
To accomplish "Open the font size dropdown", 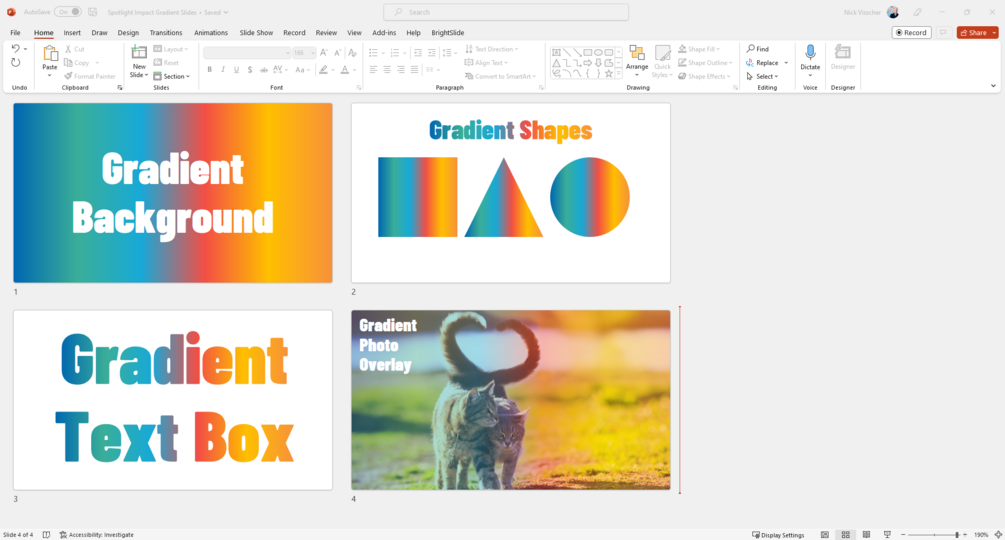I will (312, 53).
